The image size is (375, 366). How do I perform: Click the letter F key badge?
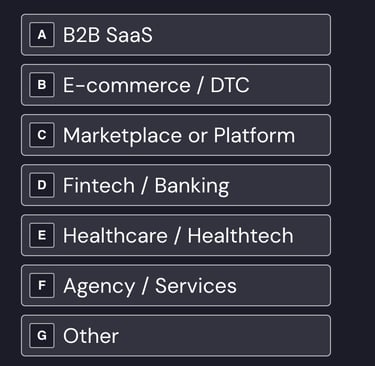pos(42,285)
